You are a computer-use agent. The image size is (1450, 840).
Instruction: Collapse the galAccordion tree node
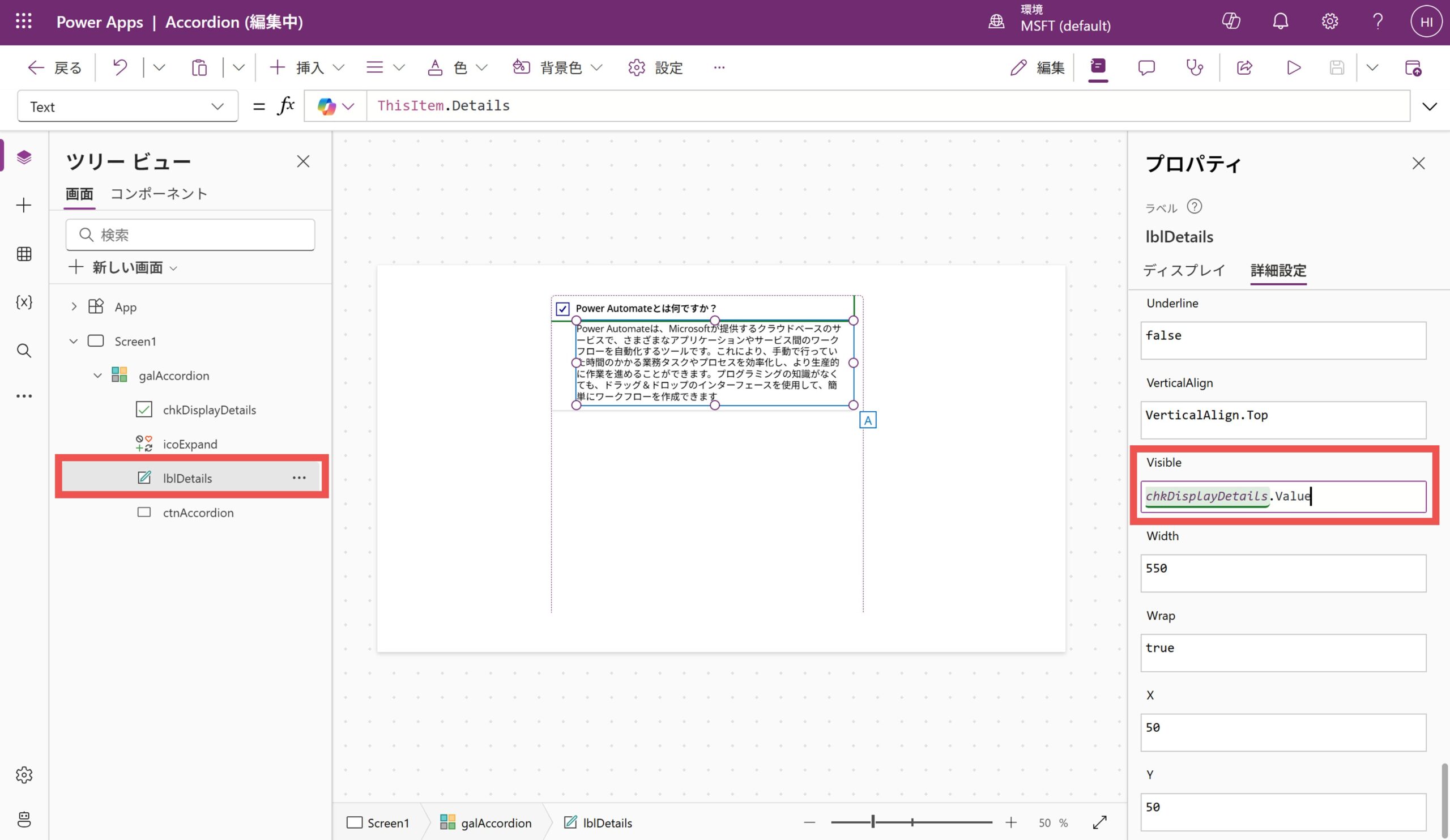(98, 376)
